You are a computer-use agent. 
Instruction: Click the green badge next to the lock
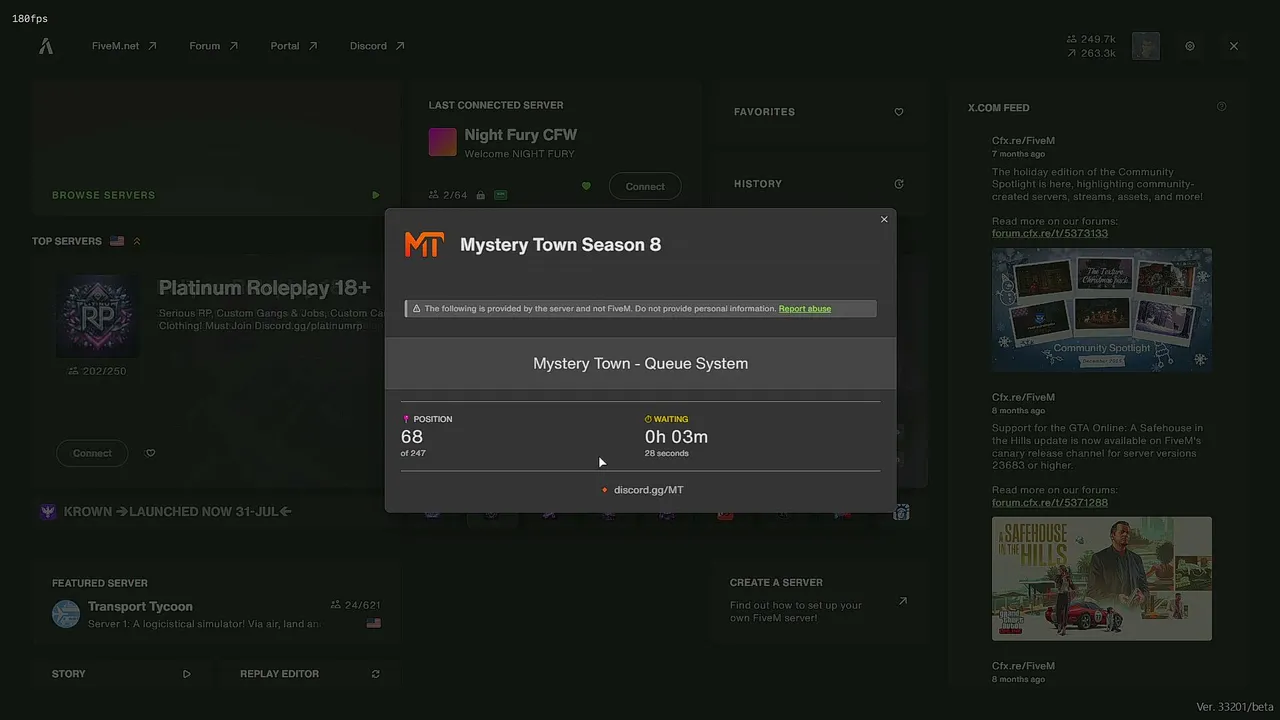click(501, 195)
